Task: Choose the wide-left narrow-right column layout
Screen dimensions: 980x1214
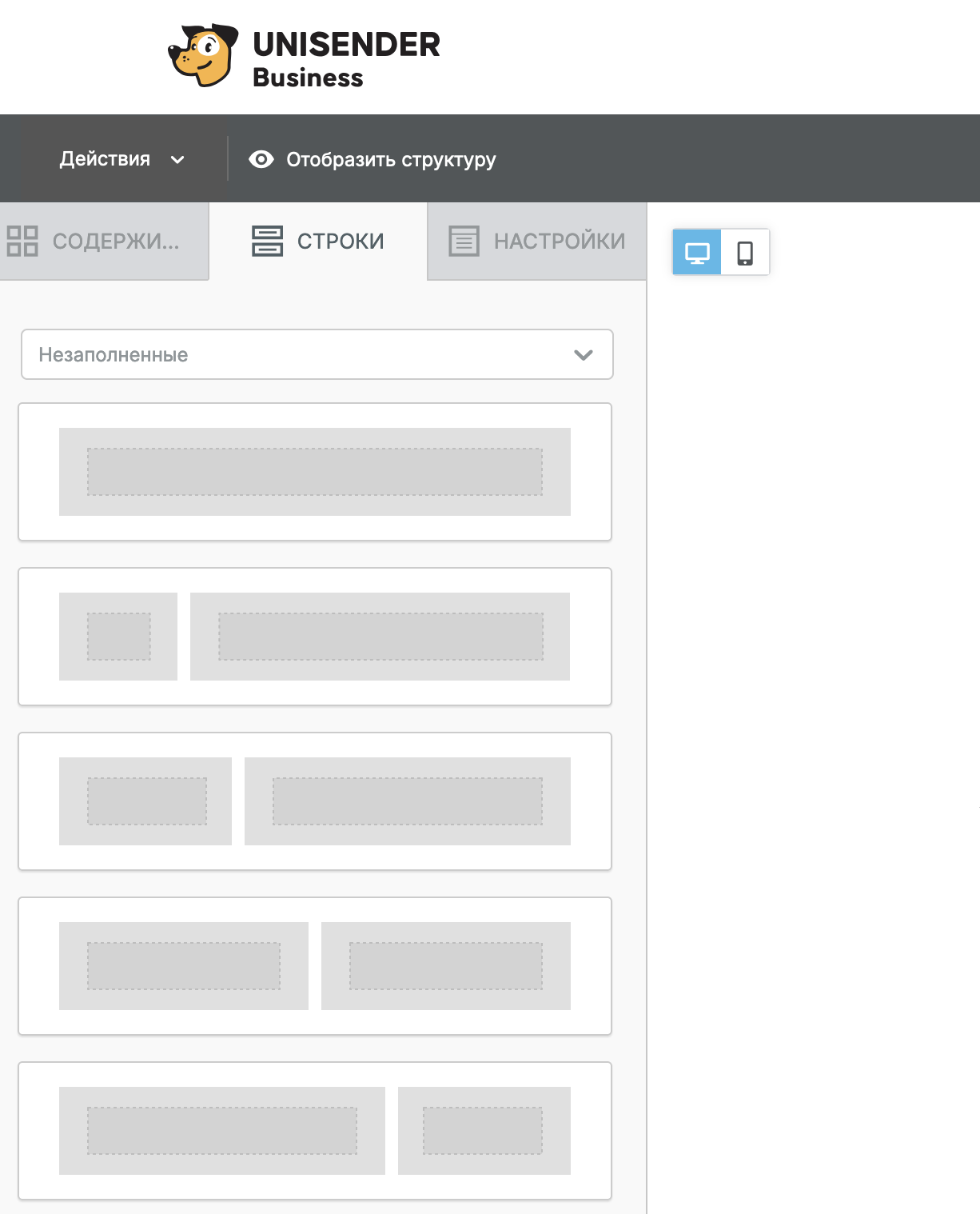Action: click(x=315, y=1131)
